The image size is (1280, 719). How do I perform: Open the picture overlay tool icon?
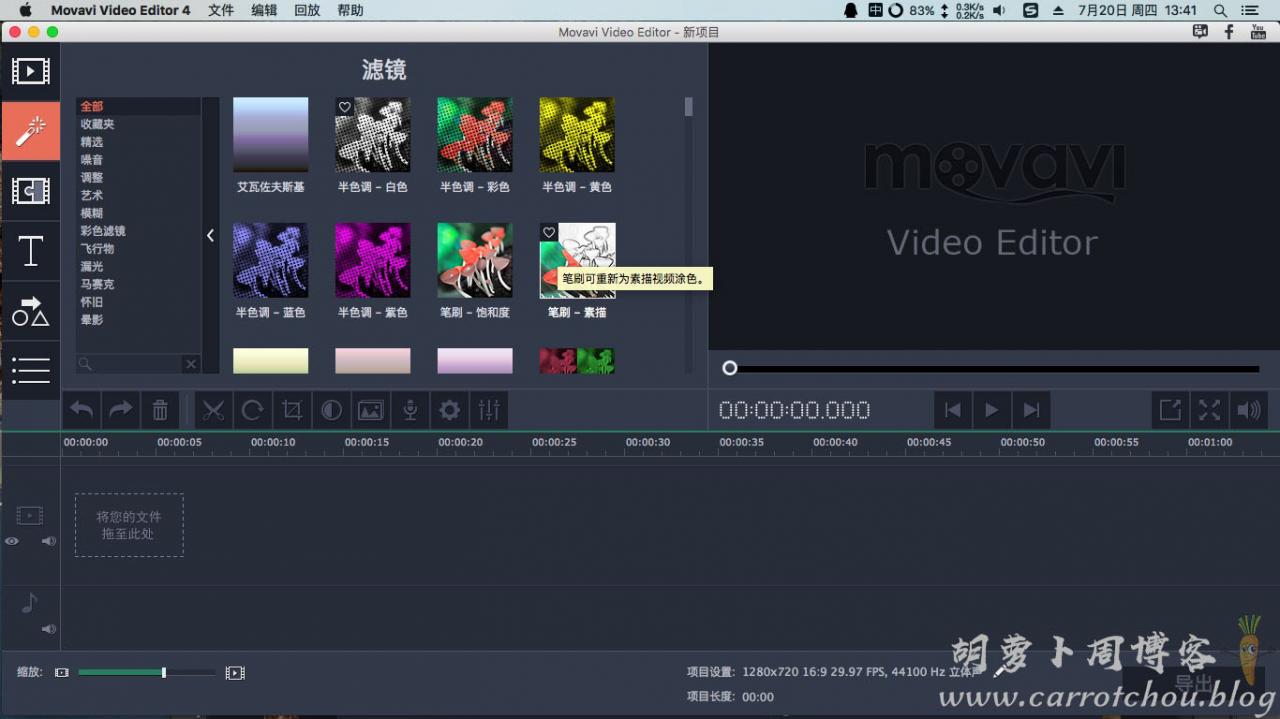[x=371, y=410]
